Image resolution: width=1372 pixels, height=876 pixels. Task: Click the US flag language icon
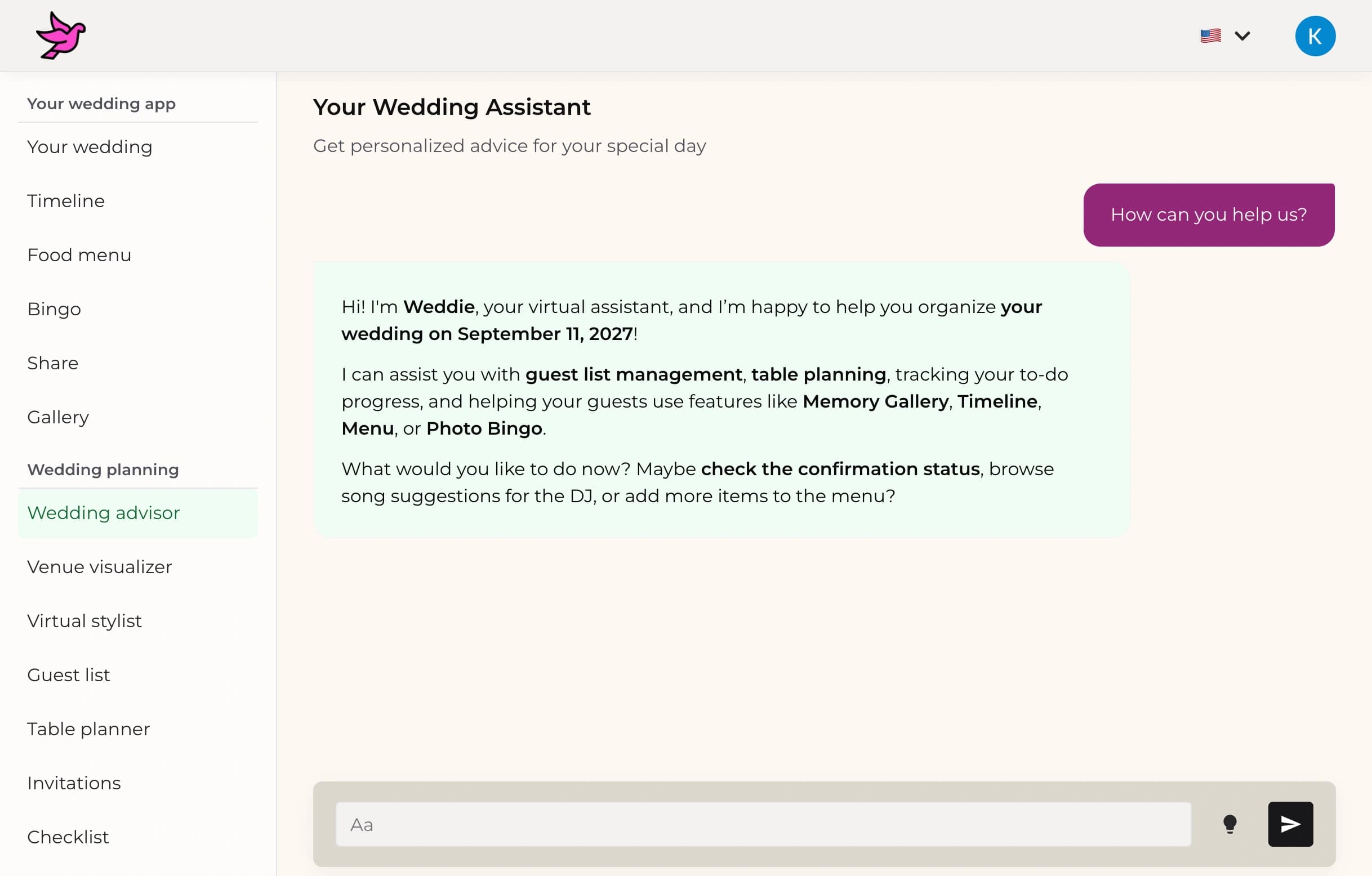[x=1210, y=35]
